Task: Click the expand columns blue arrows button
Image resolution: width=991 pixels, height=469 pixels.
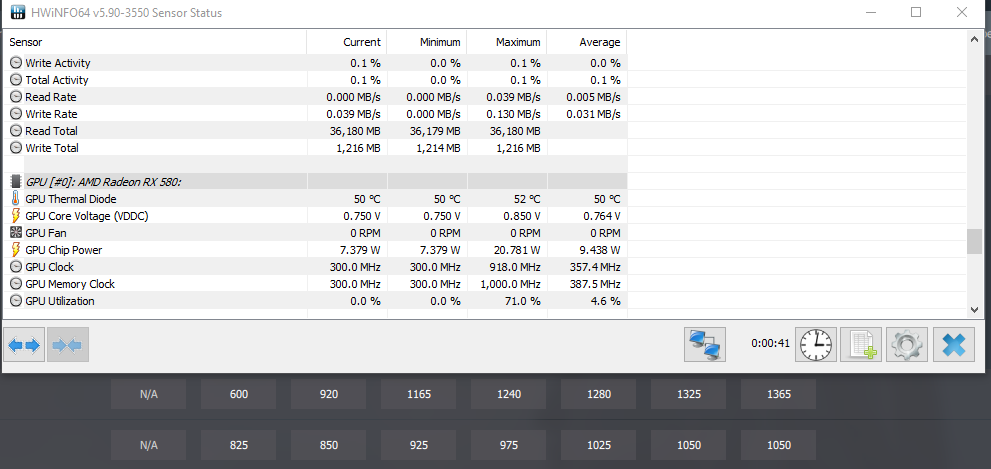Action: pyautogui.click(x=24, y=344)
